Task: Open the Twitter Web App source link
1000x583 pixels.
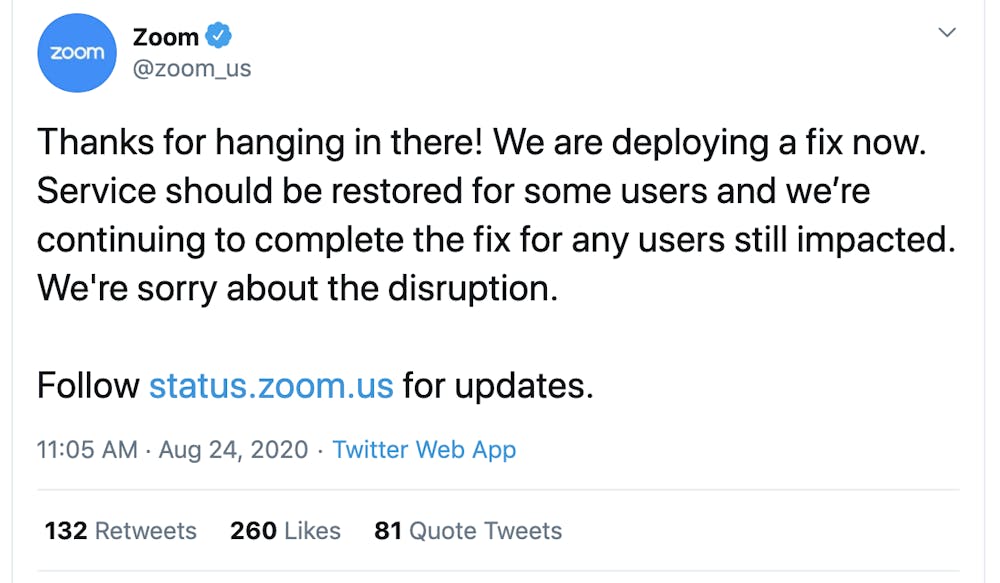Action: click(x=424, y=449)
